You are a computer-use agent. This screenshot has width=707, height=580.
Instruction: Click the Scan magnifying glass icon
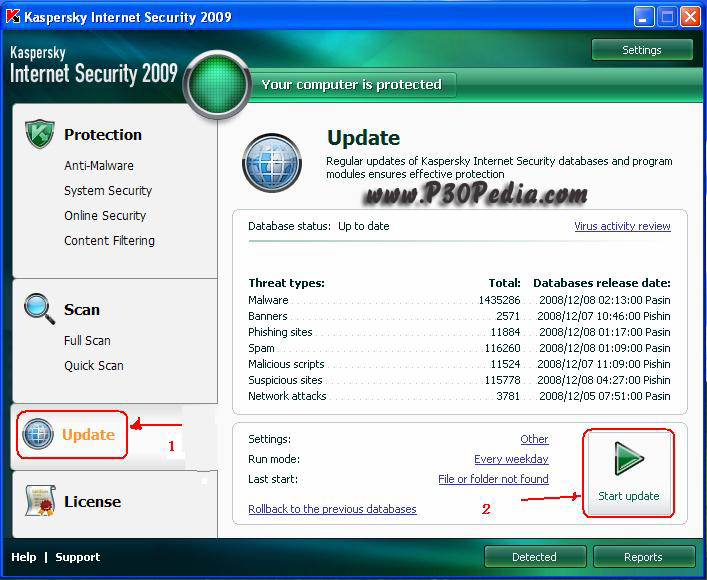pyautogui.click(x=39, y=309)
